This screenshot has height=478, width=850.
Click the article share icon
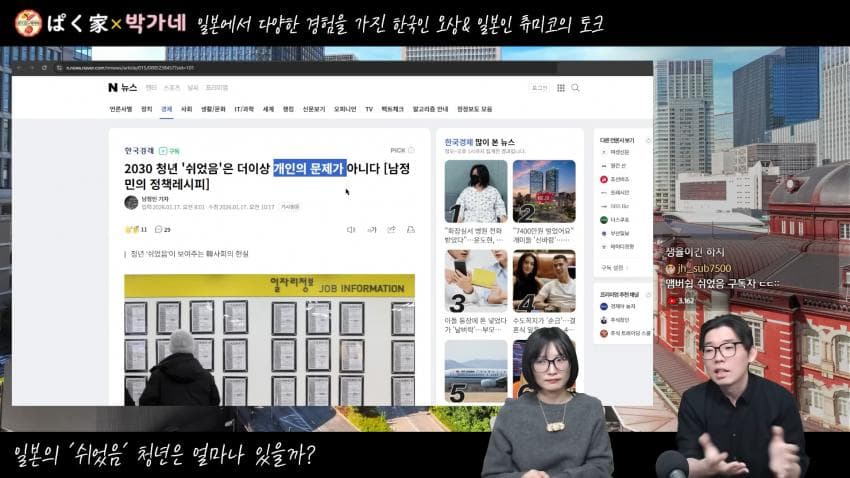(391, 229)
